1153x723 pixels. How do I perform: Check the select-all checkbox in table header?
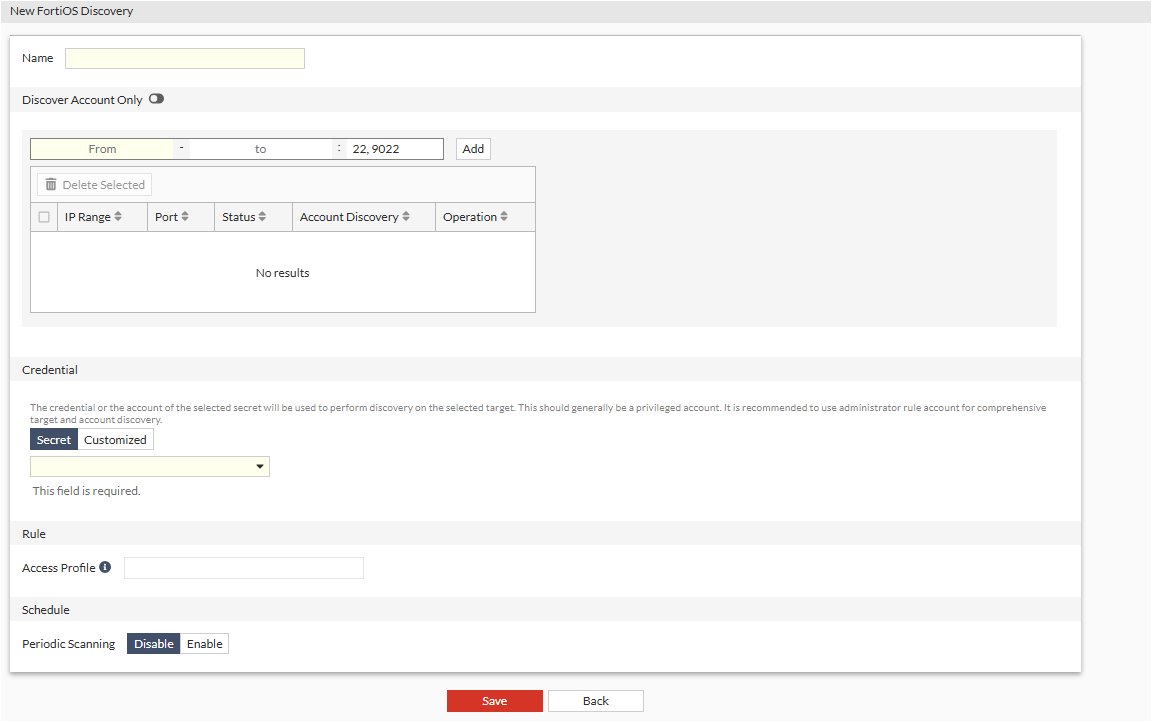tap(44, 217)
